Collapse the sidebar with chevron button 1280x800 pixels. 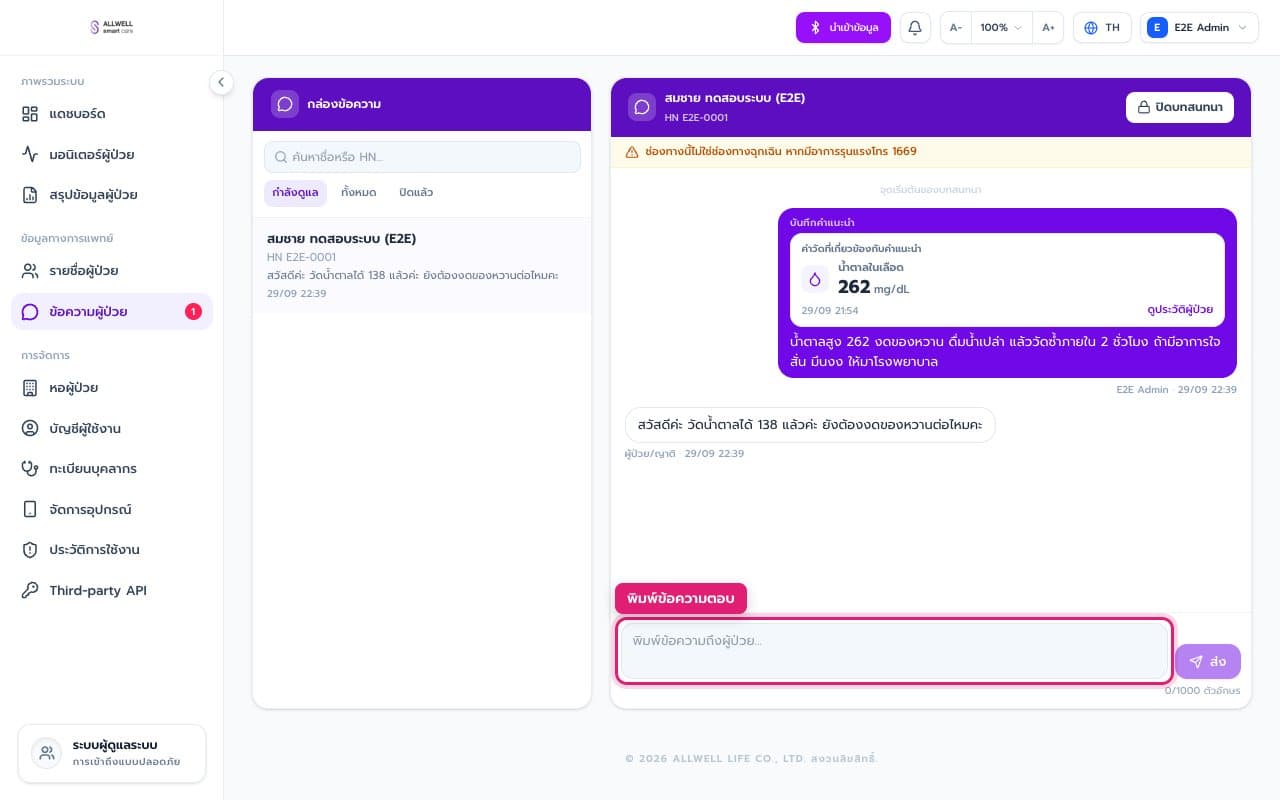coord(221,83)
